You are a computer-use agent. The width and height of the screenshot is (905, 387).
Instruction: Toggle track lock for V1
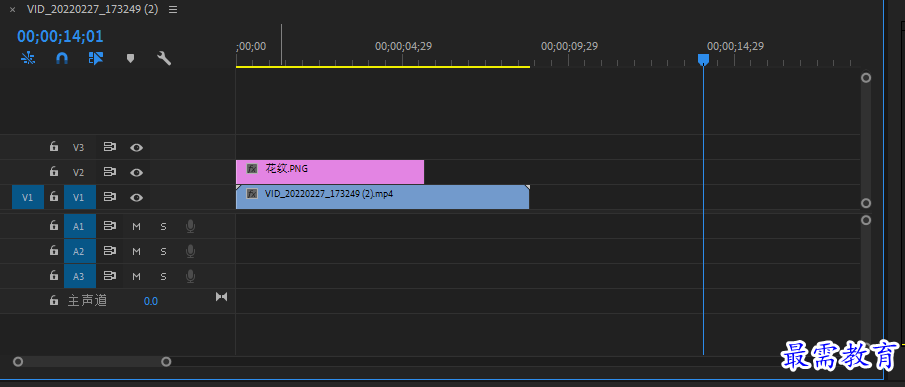pos(54,197)
